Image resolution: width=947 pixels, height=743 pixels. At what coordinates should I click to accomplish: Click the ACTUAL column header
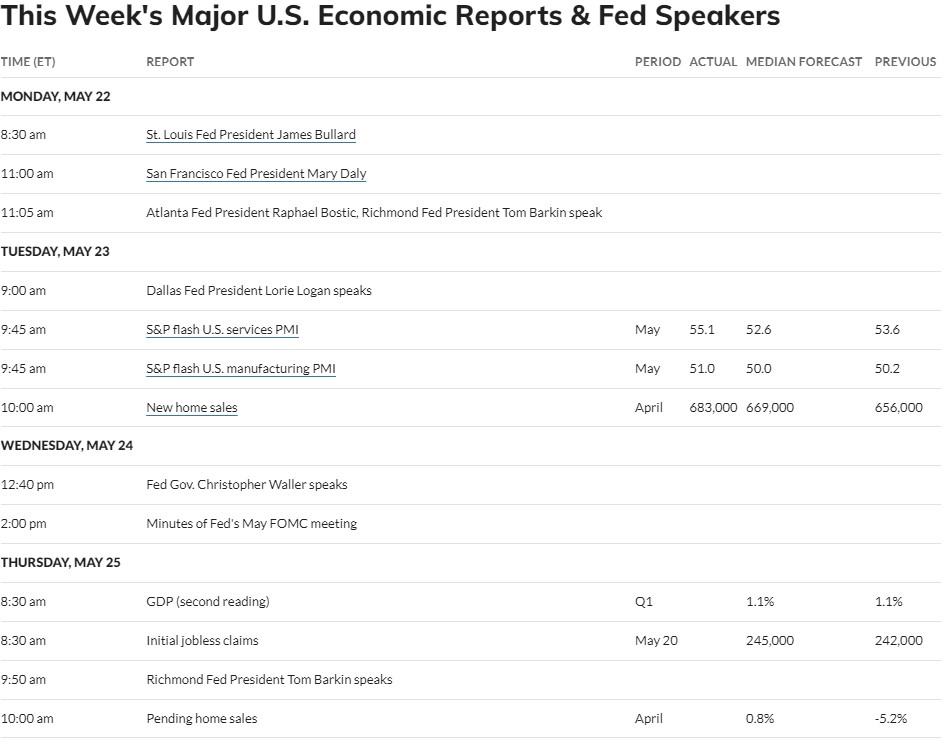coord(713,62)
